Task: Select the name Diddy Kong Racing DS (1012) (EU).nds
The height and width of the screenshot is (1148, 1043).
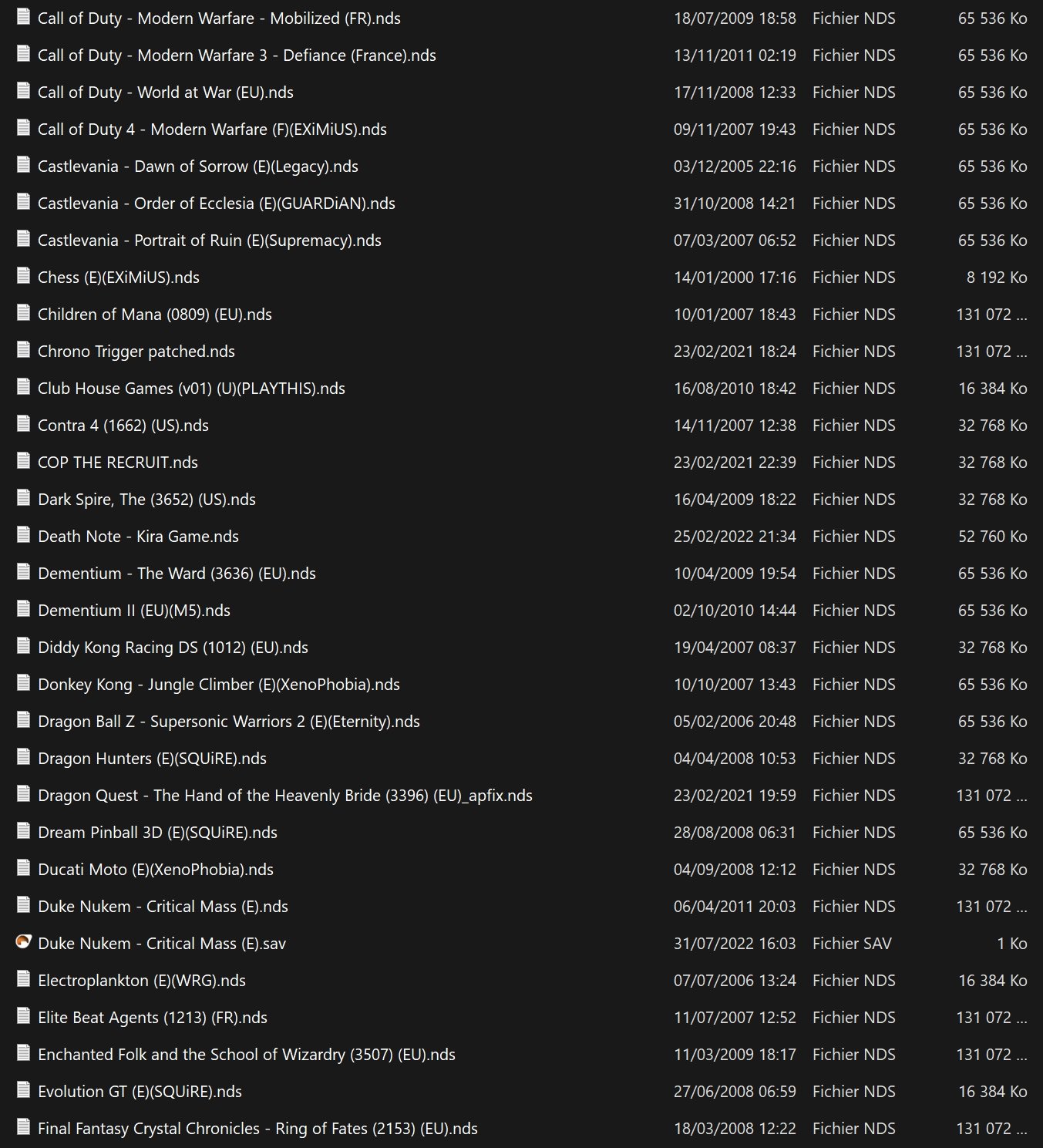Action: click(x=173, y=648)
